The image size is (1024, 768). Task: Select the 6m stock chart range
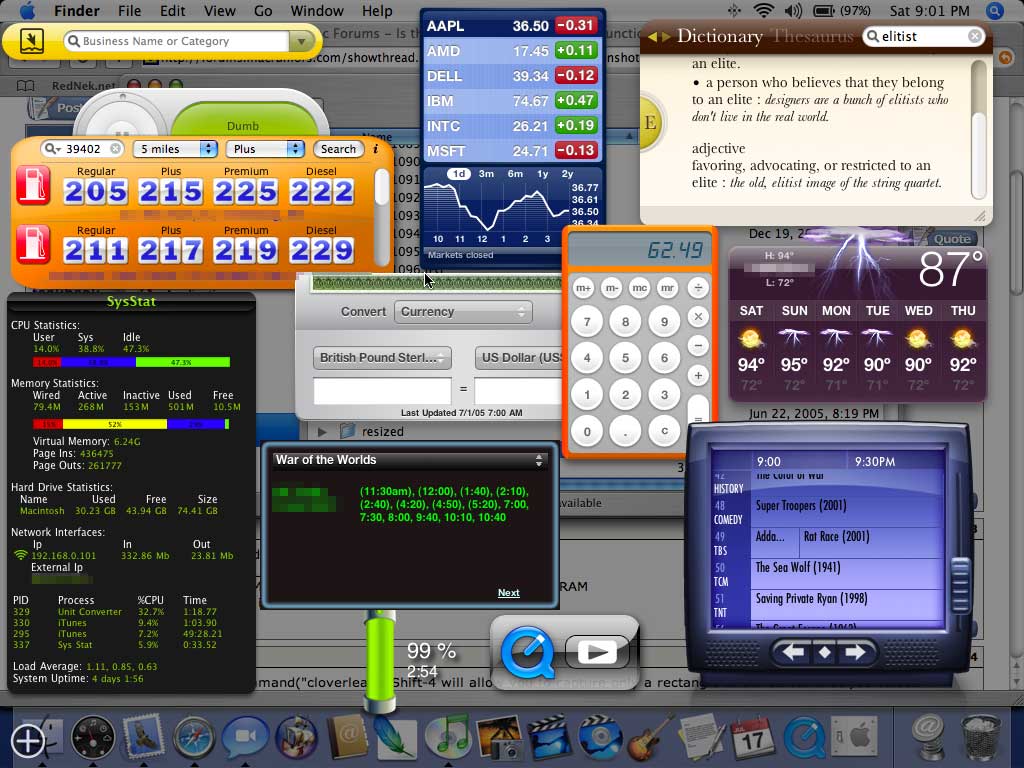tap(515, 174)
